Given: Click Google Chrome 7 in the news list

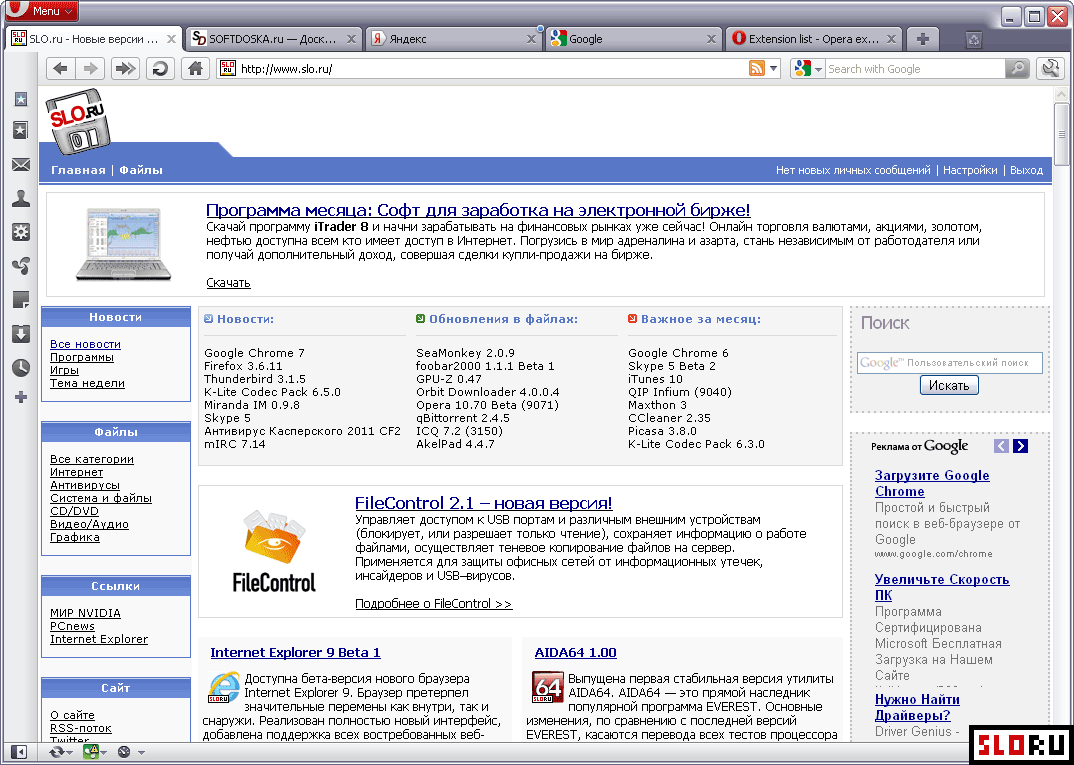Looking at the screenshot, I should [254, 353].
